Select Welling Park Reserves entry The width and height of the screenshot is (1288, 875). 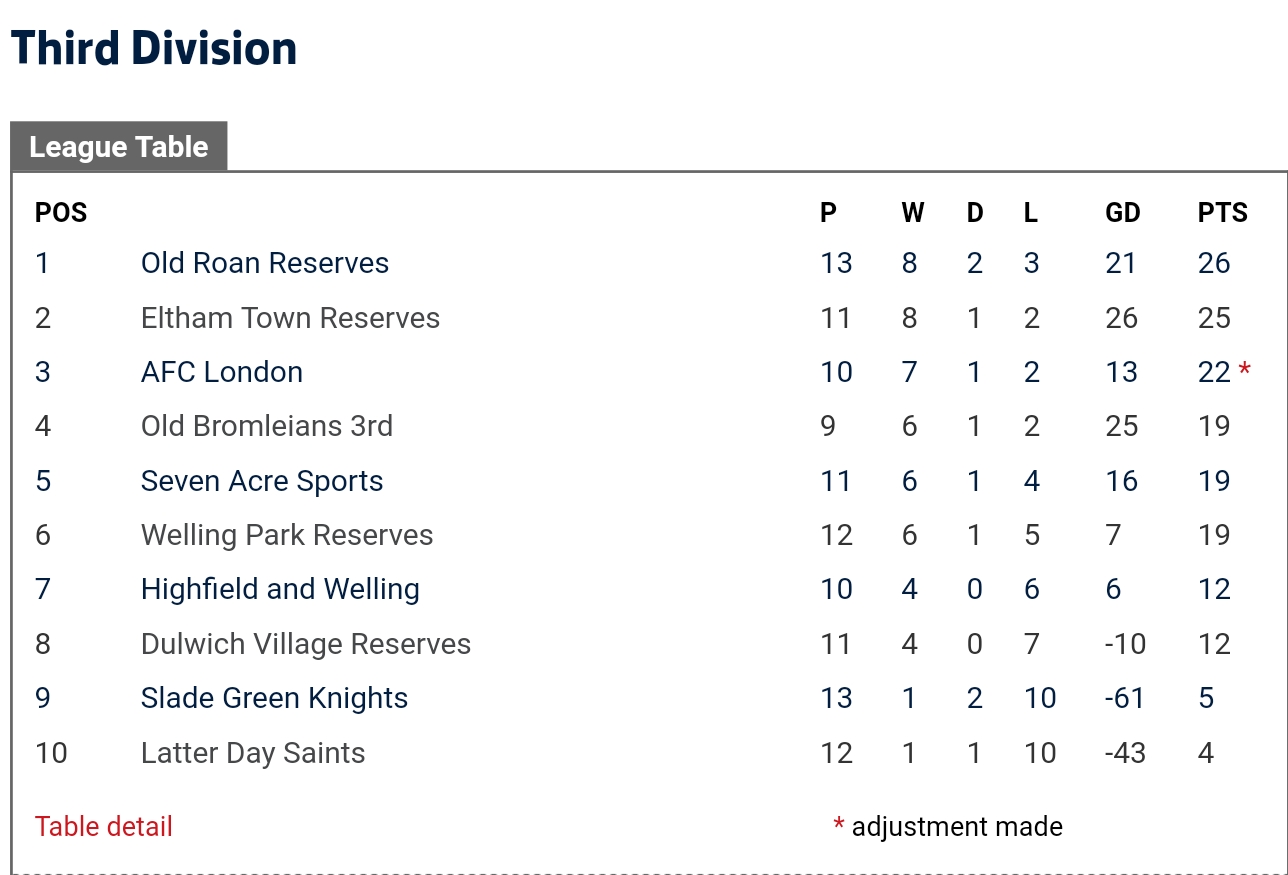coord(287,535)
